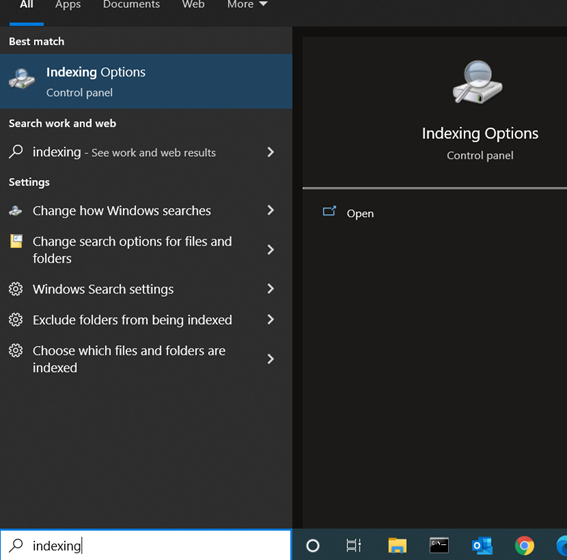Click the Indexing Options drive icon in best match

[x=22, y=79]
